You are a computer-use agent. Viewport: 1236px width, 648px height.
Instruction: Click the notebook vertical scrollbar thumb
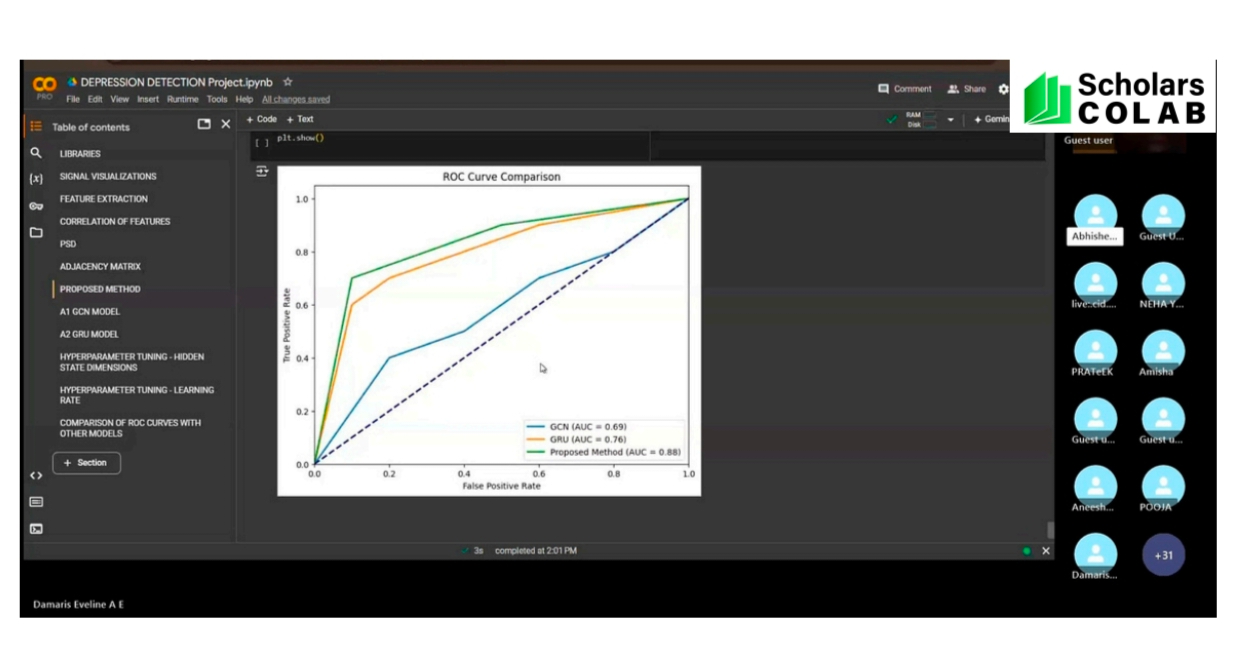click(x=1049, y=530)
